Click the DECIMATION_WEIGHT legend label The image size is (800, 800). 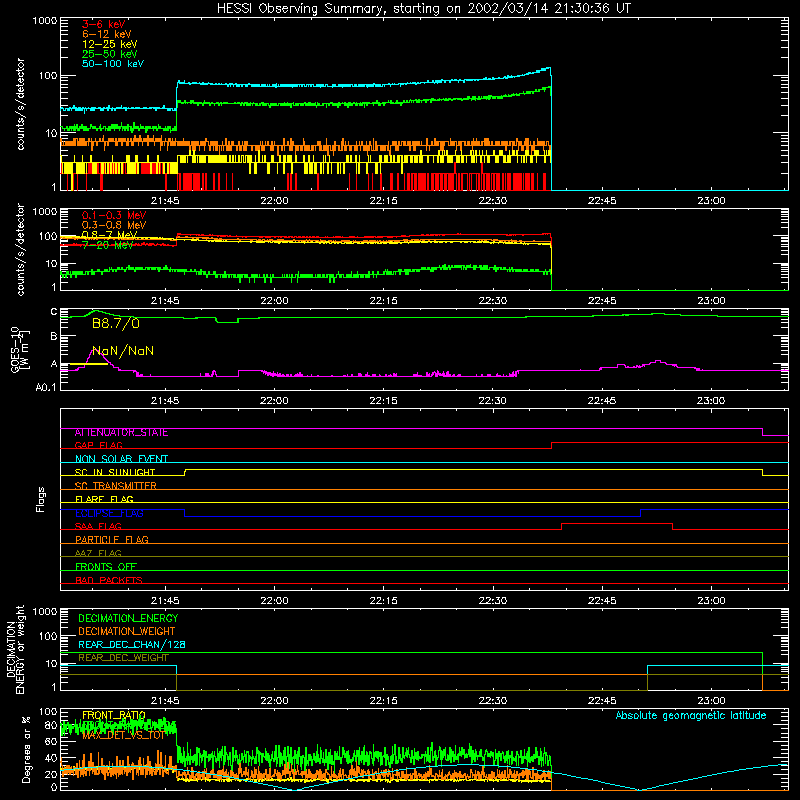point(127,631)
